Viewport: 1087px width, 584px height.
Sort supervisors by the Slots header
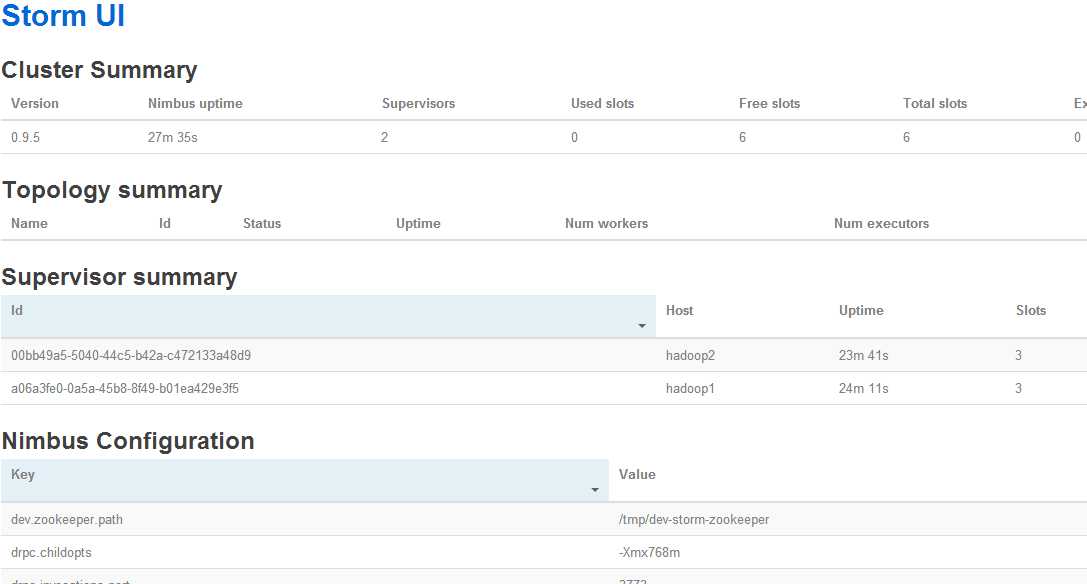pyautogui.click(x=1031, y=311)
